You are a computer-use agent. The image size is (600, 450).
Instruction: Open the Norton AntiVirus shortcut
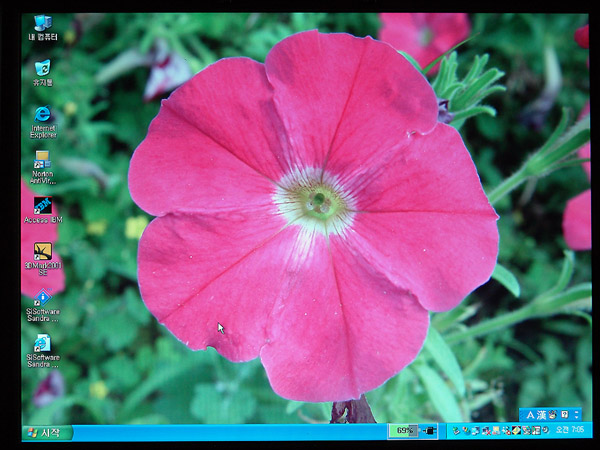point(43,168)
